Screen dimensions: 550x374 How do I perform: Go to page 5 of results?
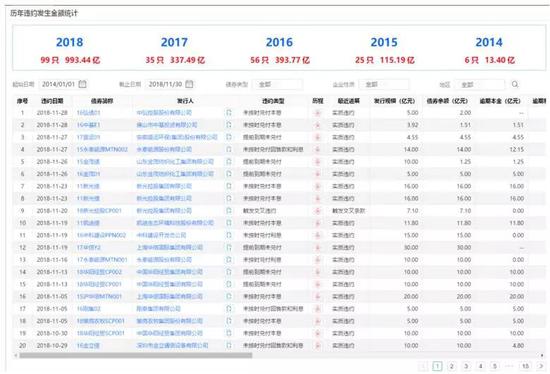[x=495, y=366]
